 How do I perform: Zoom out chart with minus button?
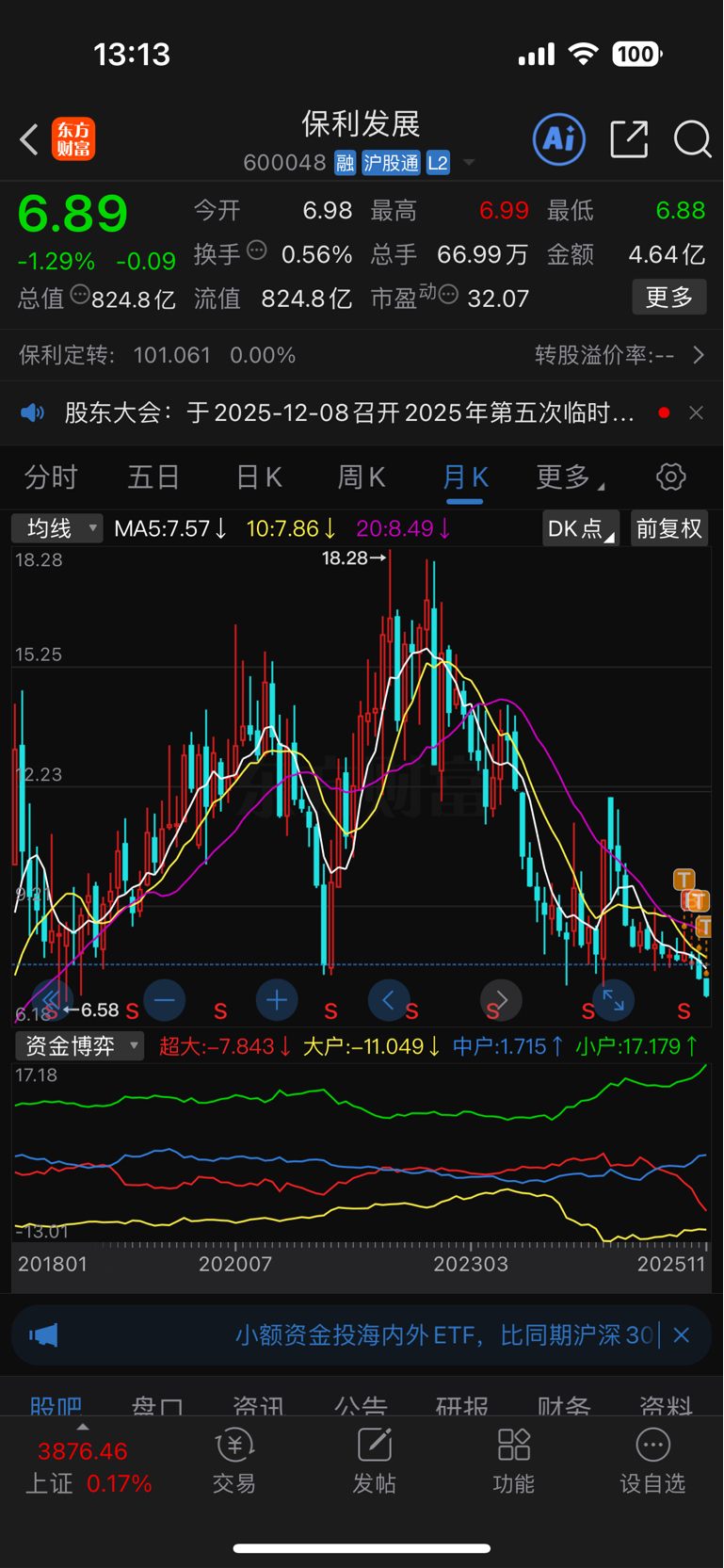(165, 999)
